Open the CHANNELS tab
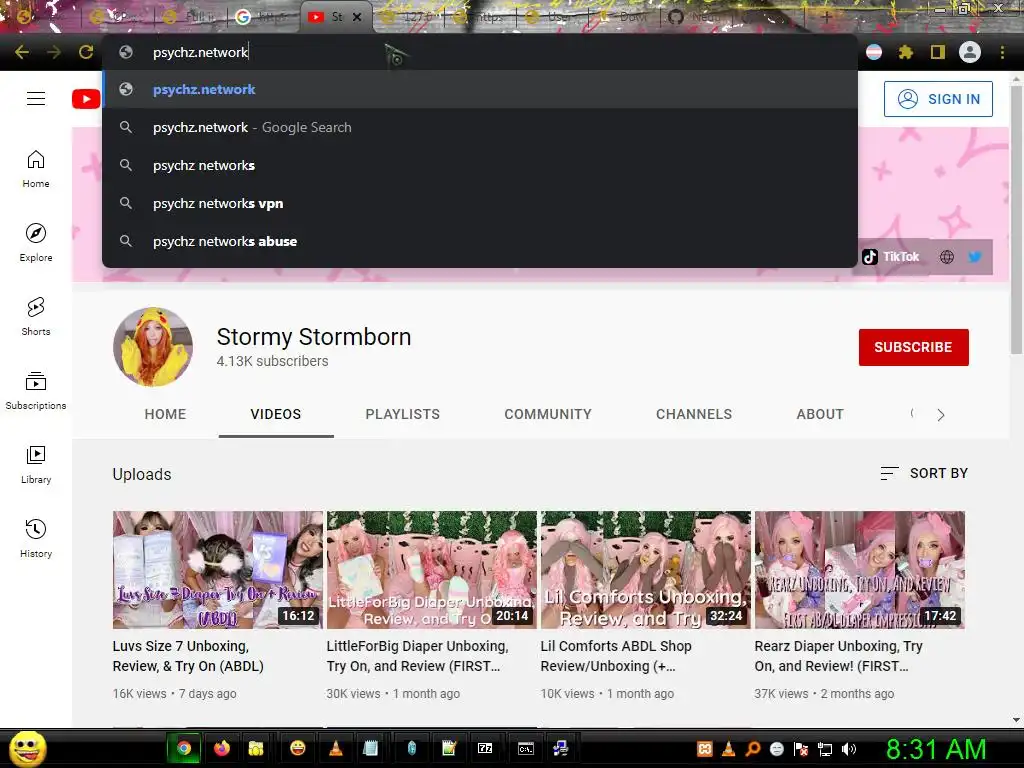Image resolution: width=1024 pixels, height=768 pixels. (694, 414)
